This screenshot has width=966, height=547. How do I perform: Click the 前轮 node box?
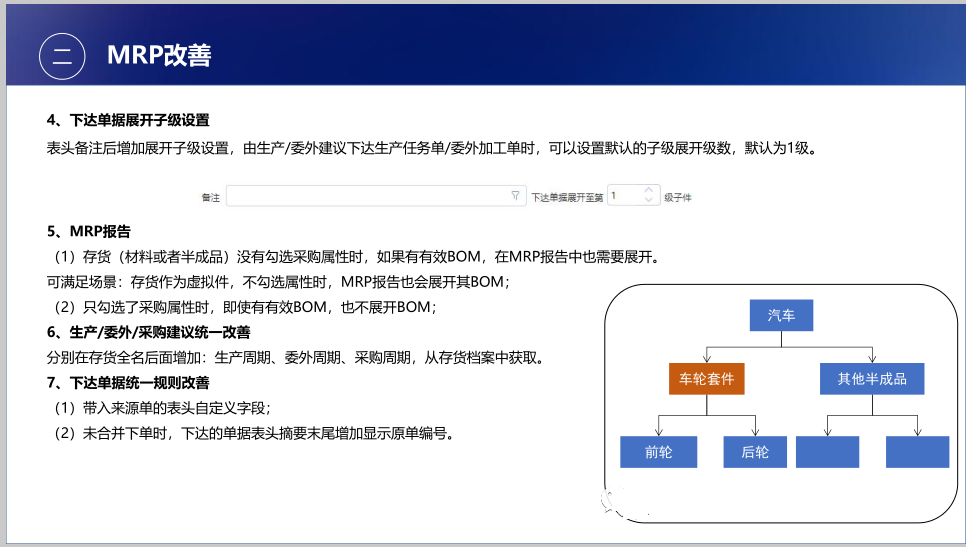pyautogui.click(x=658, y=452)
